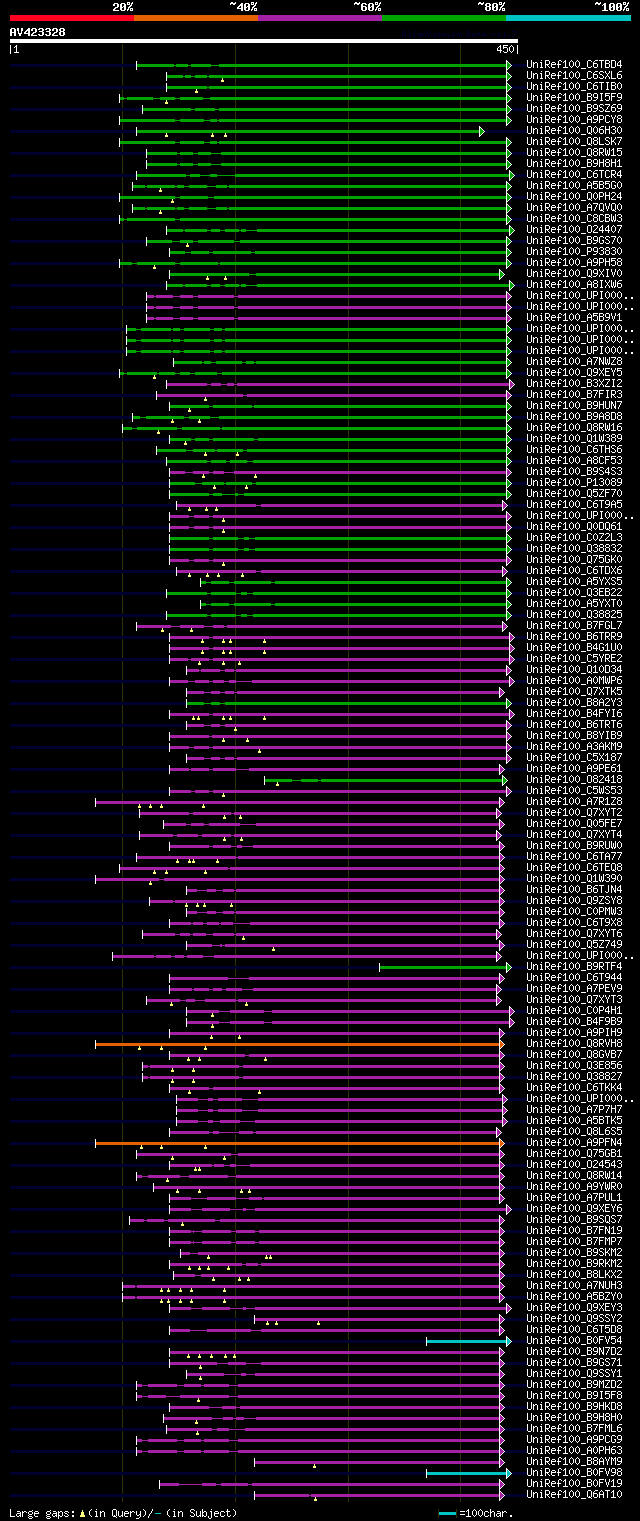The image size is (640, 1521).
Task: Select the UniRef100_B7FIR3 label
Action: [574, 394]
